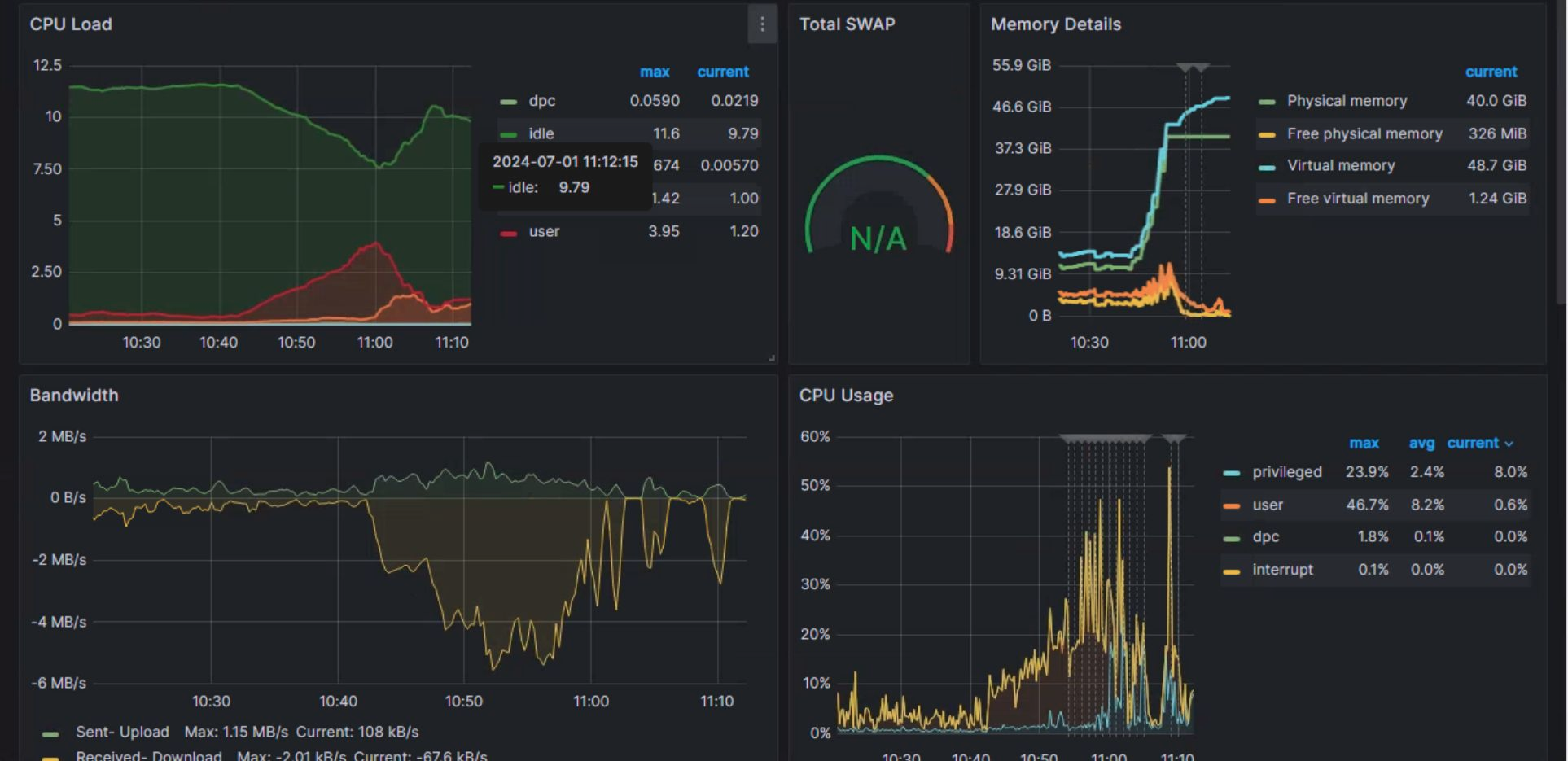This screenshot has height=761, width=1568.
Task: Sort CPU Usage legend by max column
Action: coord(1364,443)
